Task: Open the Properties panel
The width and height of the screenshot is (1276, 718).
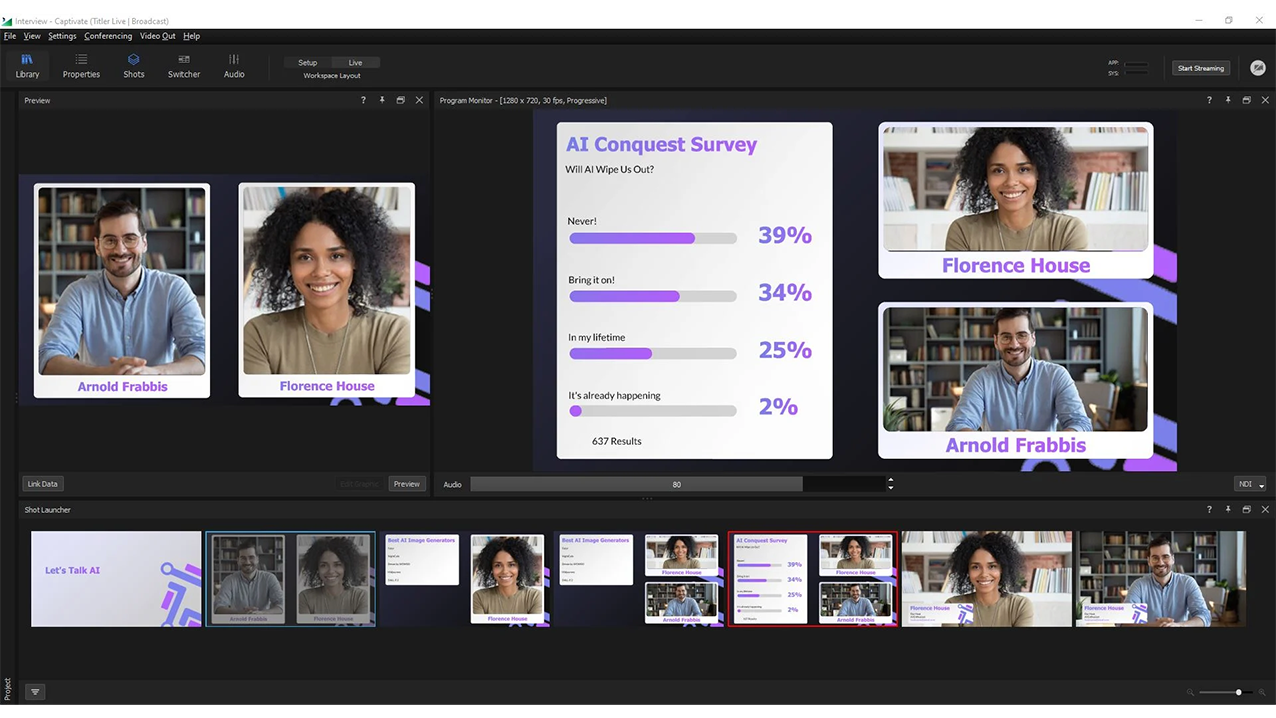Action: [81, 66]
